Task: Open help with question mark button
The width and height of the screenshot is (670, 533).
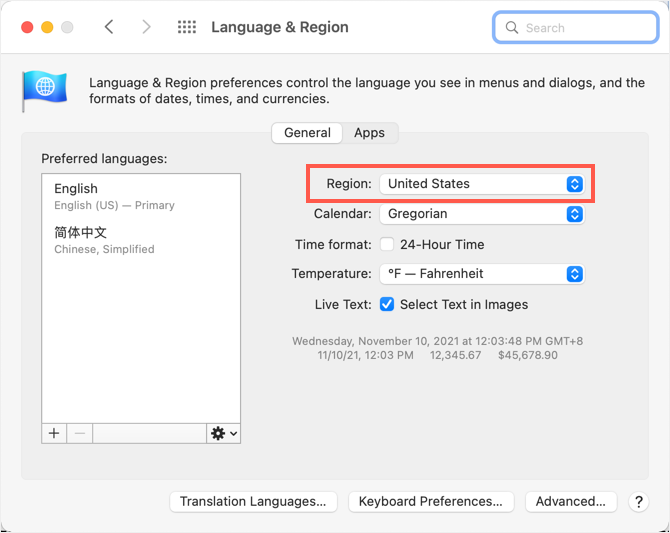Action: point(639,502)
